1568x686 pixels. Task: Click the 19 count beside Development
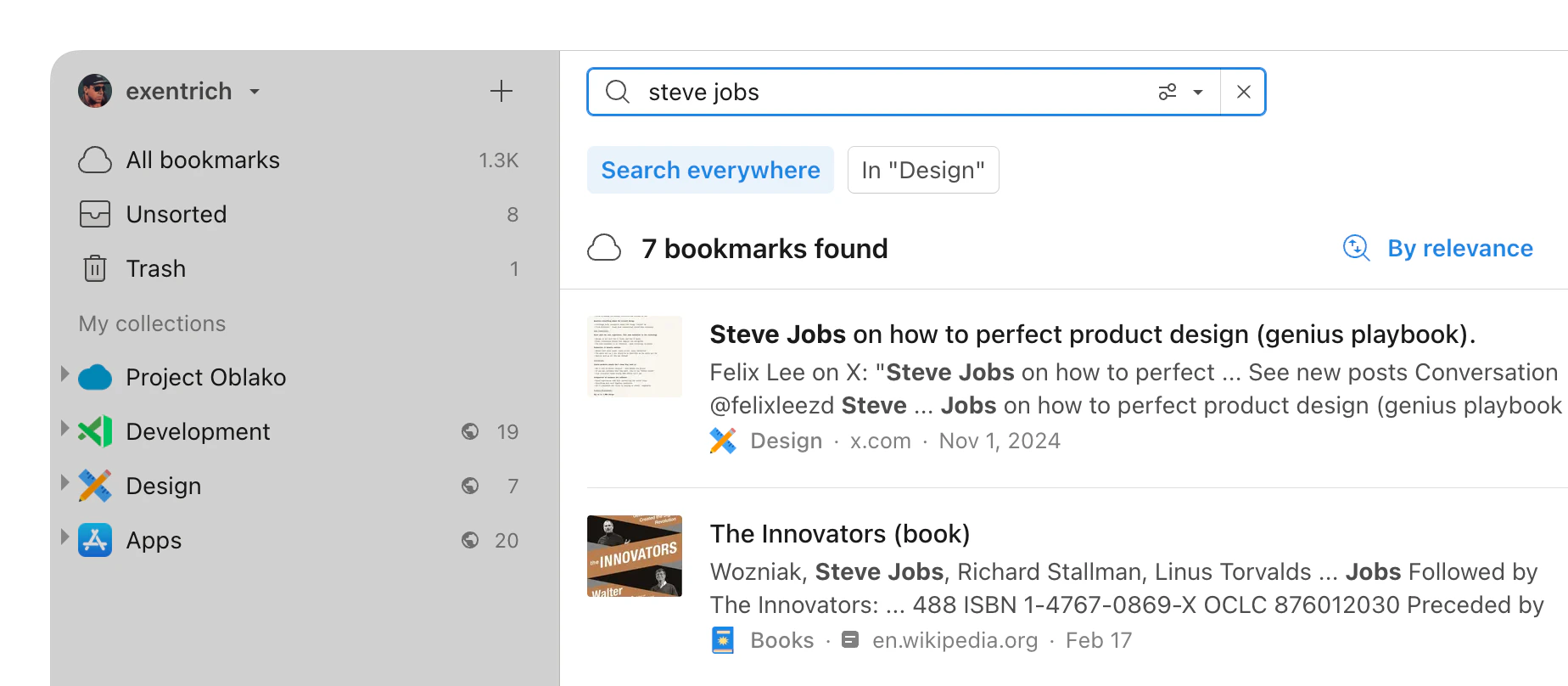click(x=507, y=431)
